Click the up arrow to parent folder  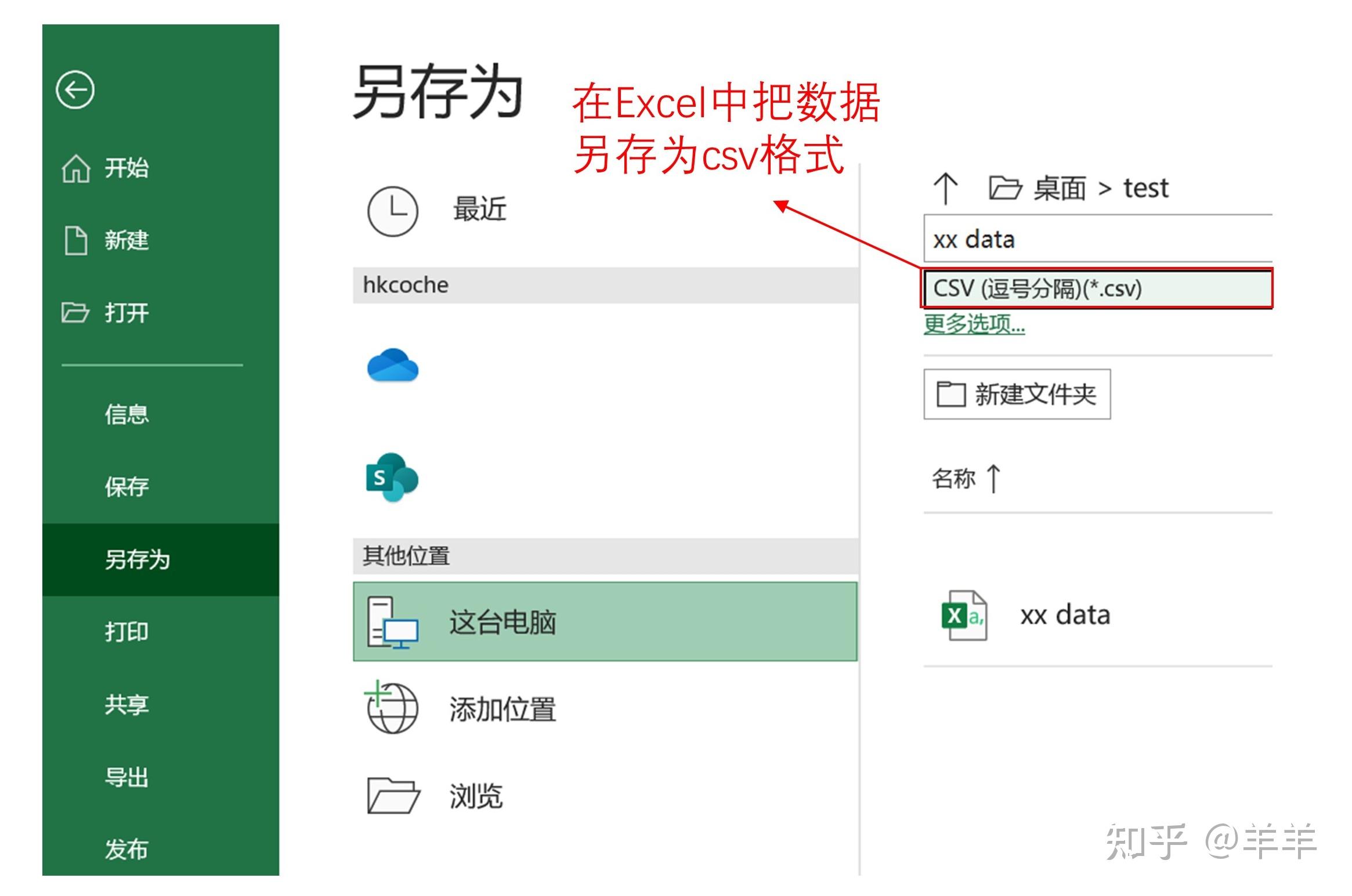tap(946, 186)
